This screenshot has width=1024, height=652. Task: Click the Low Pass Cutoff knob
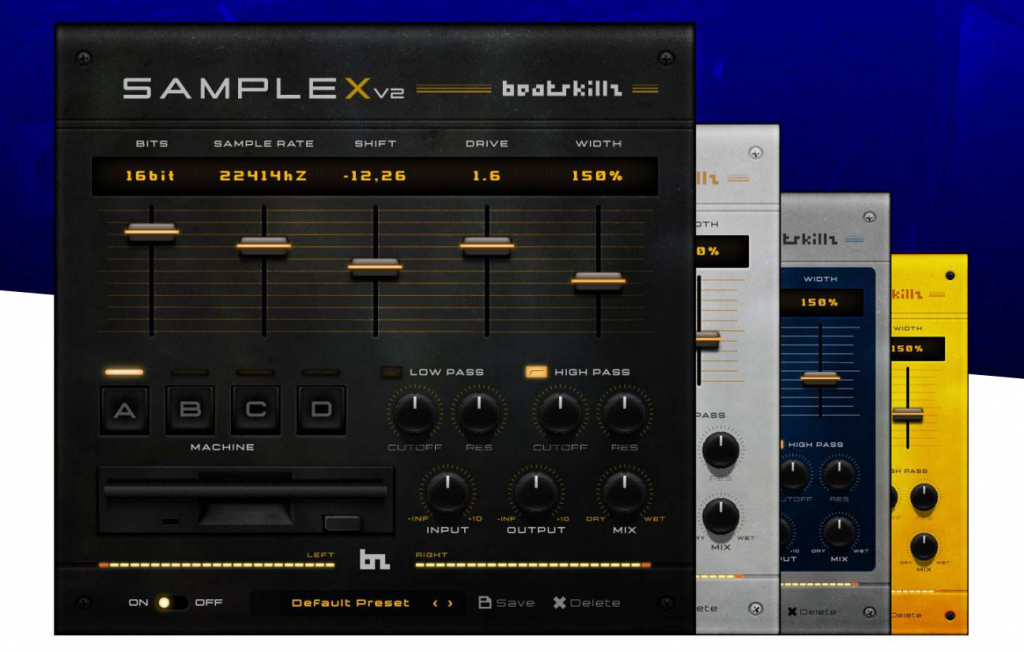point(415,414)
